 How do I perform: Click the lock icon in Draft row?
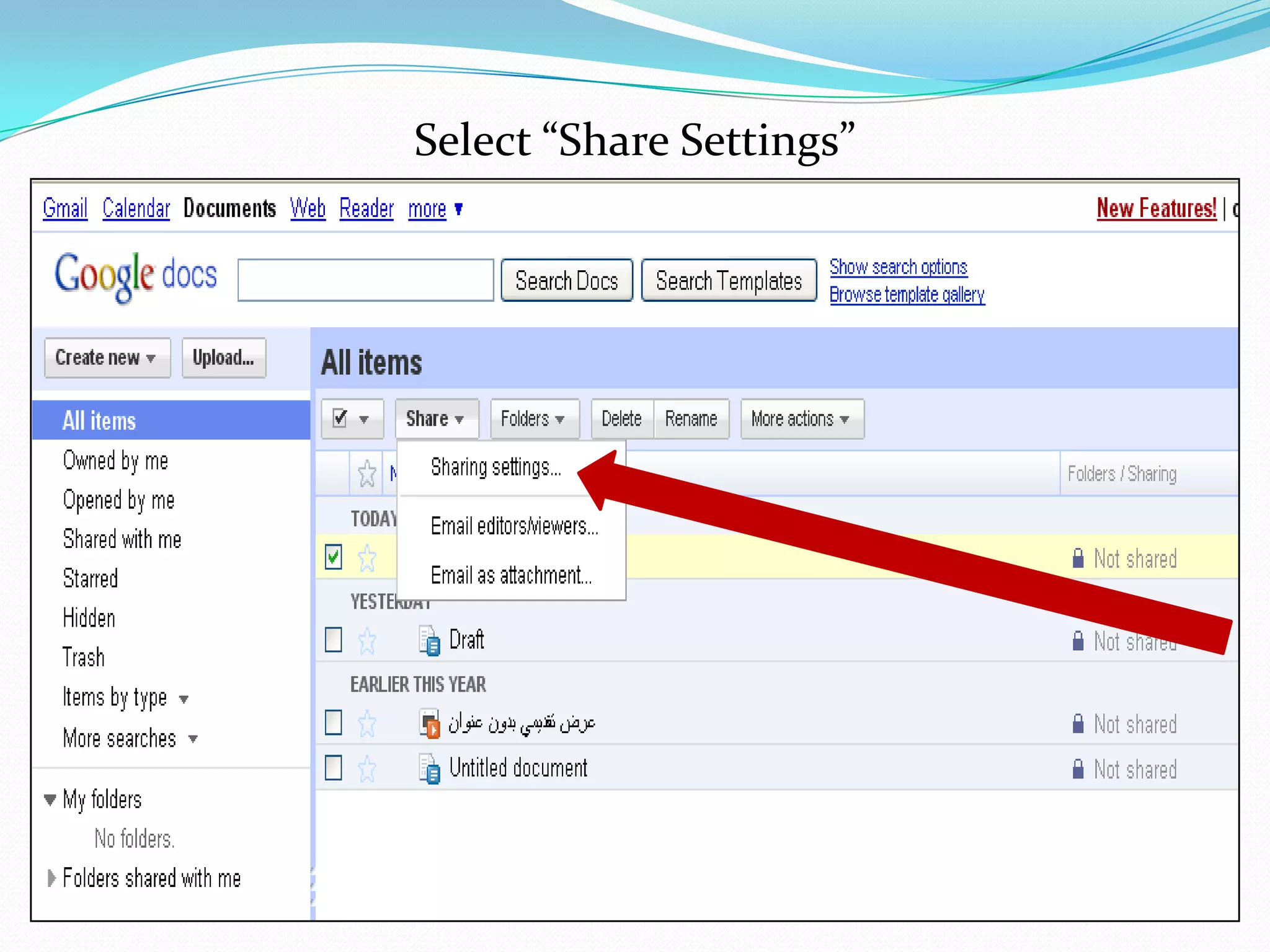tap(1078, 641)
